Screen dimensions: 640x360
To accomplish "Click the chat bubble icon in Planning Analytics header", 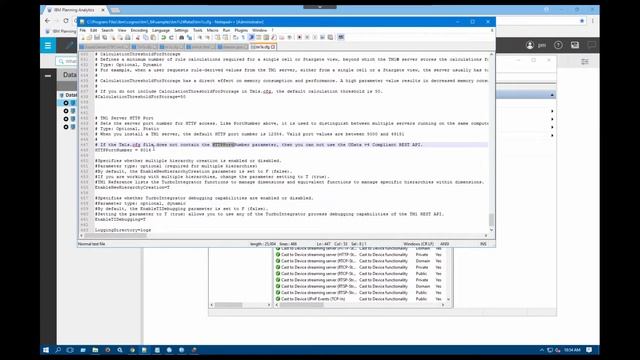I will click(591, 45).
